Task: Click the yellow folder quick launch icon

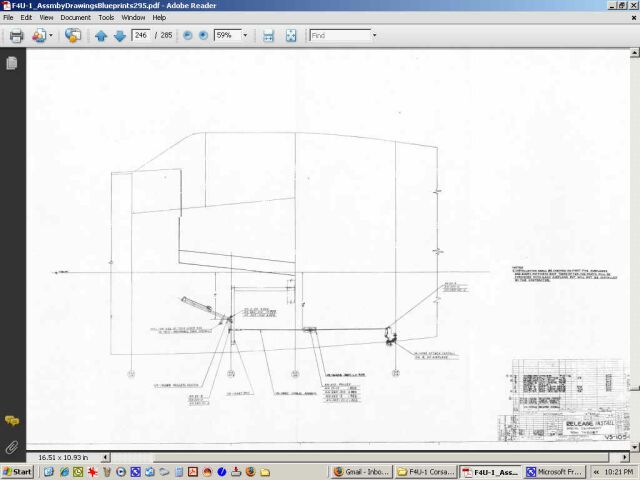Action: pyautogui.click(x=265, y=472)
